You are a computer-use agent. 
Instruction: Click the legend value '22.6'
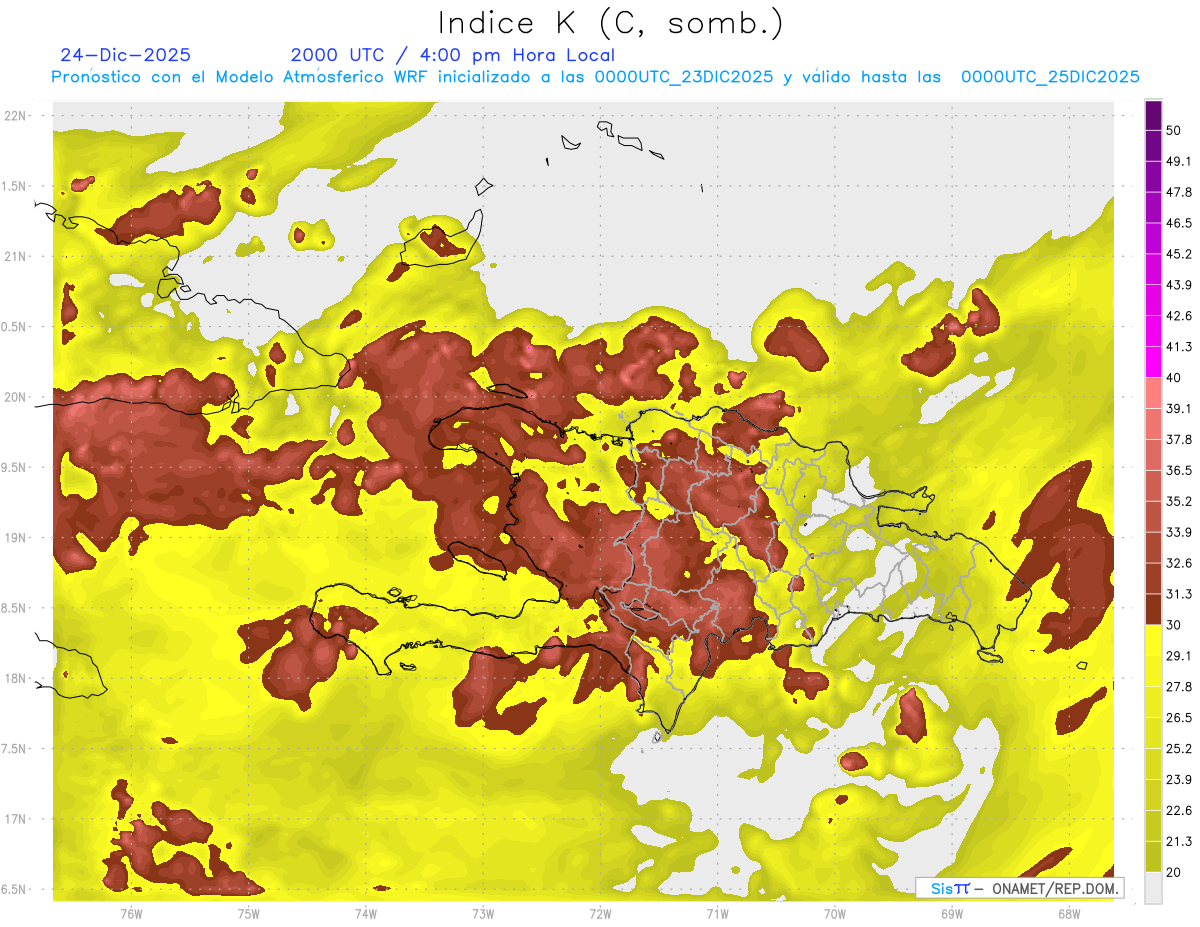1179,811
